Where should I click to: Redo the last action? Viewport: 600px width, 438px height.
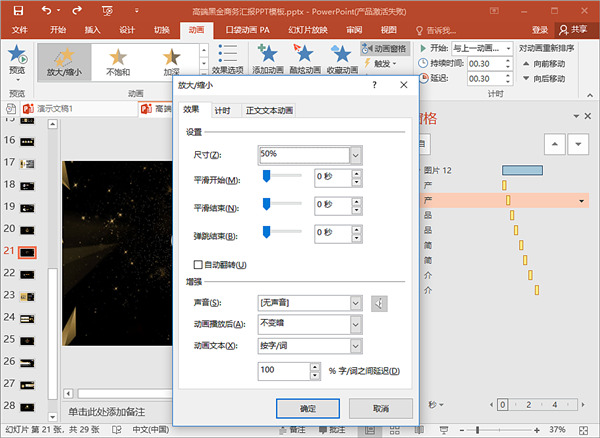point(77,10)
